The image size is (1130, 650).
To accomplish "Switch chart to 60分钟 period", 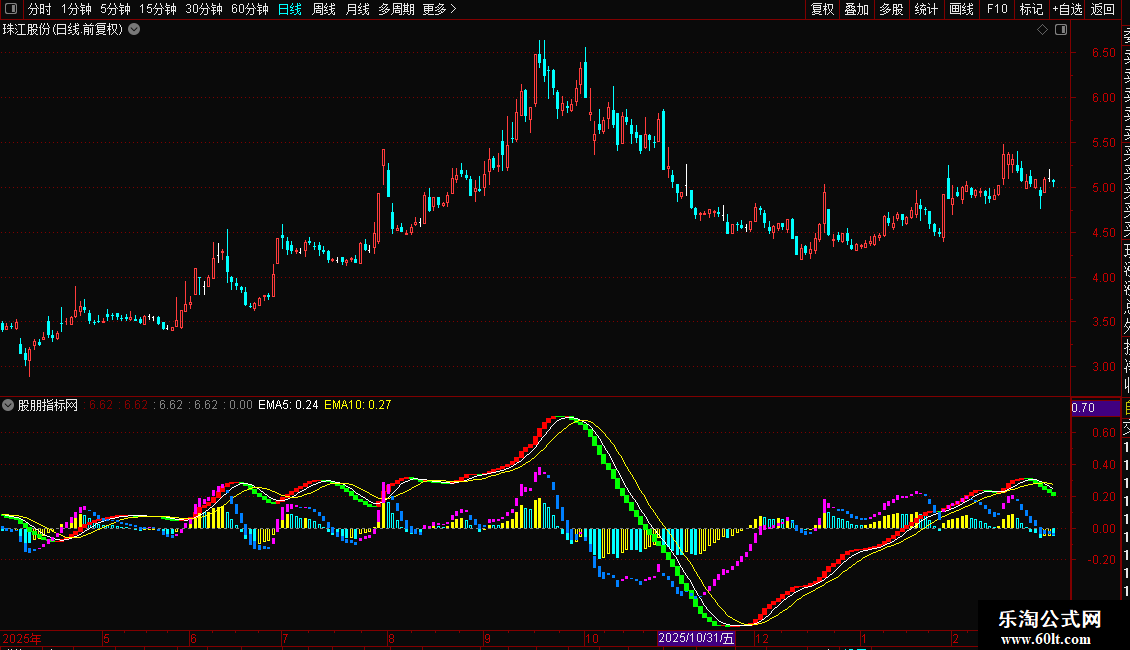I will point(249,9).
